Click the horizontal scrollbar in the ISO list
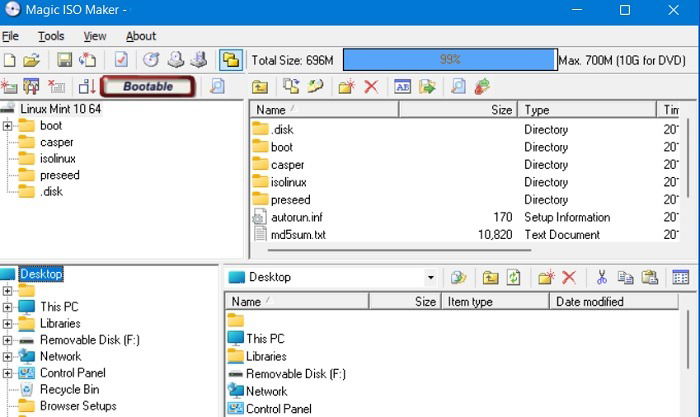700x417 pixels. pyautogui.click(x=399, y=250)
